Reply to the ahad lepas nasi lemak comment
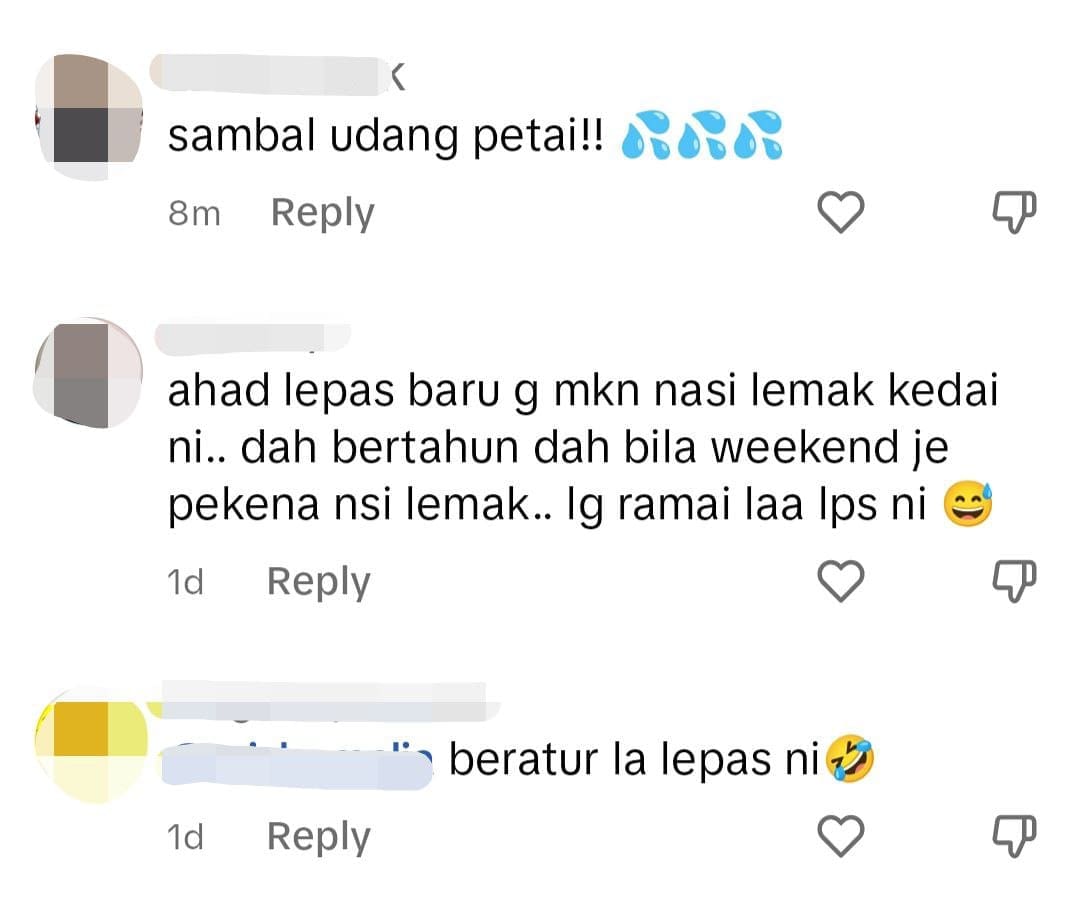This screenshot has height=900, width=1080. (x=319, y=582)
